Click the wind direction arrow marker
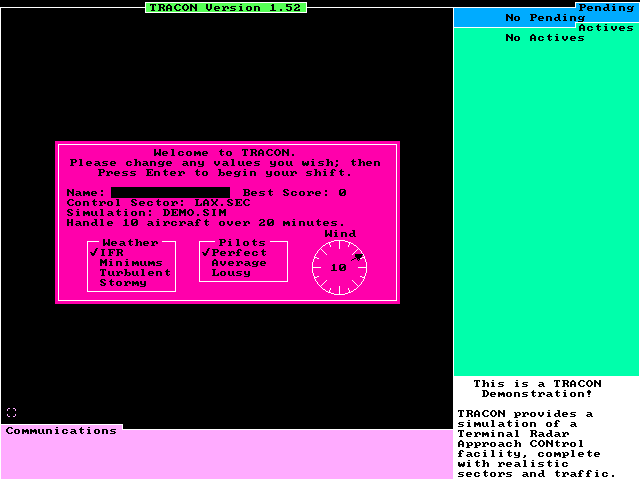Screen dimensions: 640x480 tap(358, 257)
